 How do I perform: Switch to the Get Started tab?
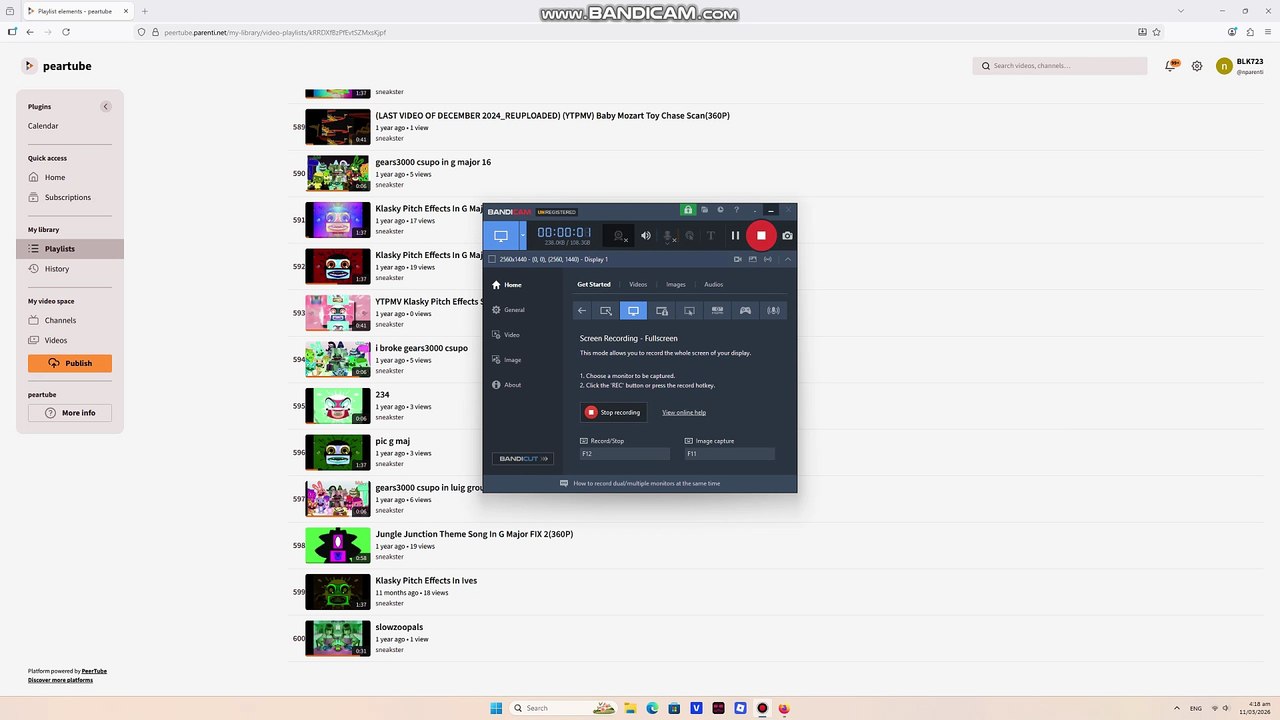click(x=594, y=284)
